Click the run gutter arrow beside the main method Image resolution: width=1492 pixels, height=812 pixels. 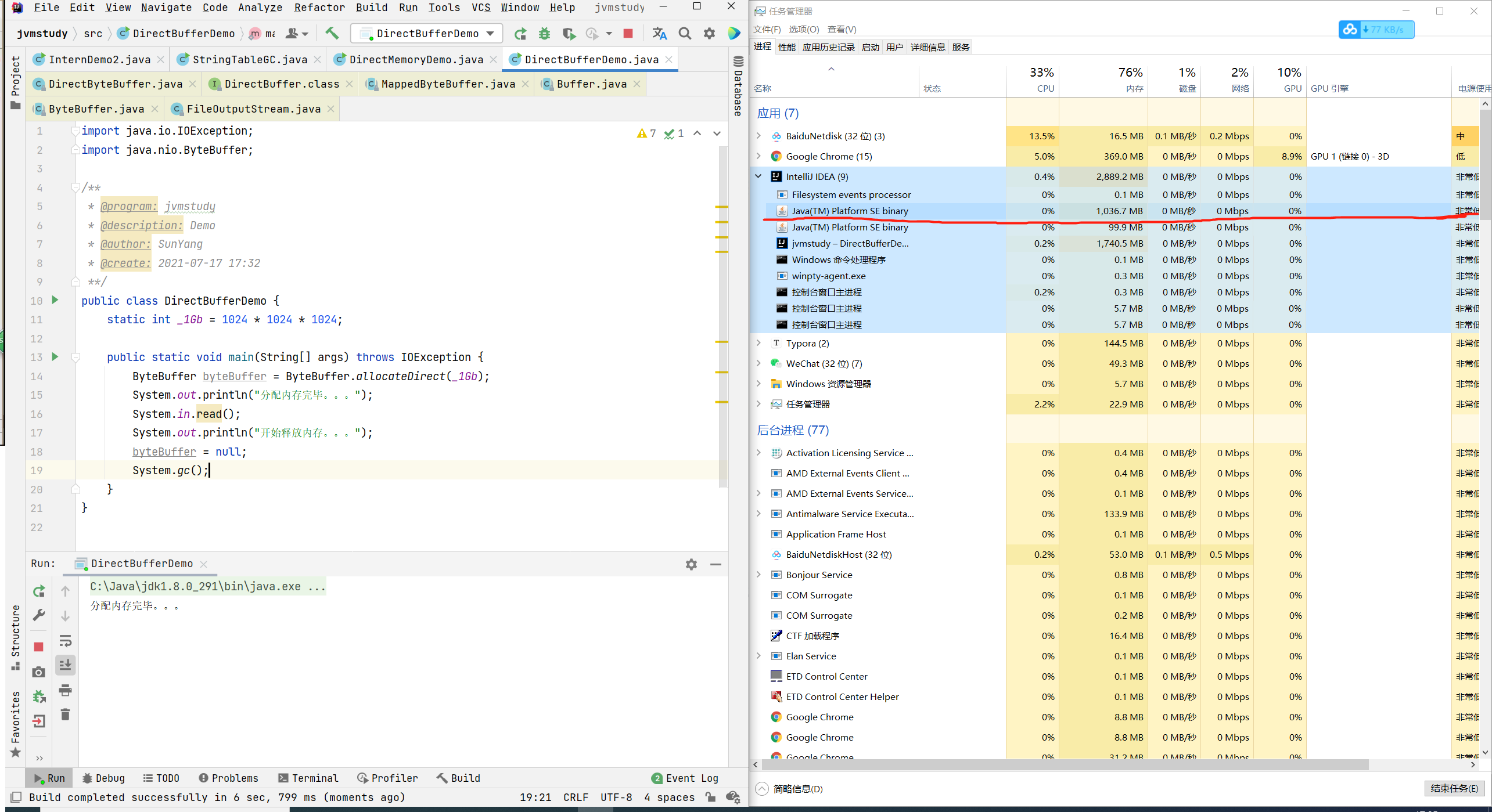click(x=55, y=356)
